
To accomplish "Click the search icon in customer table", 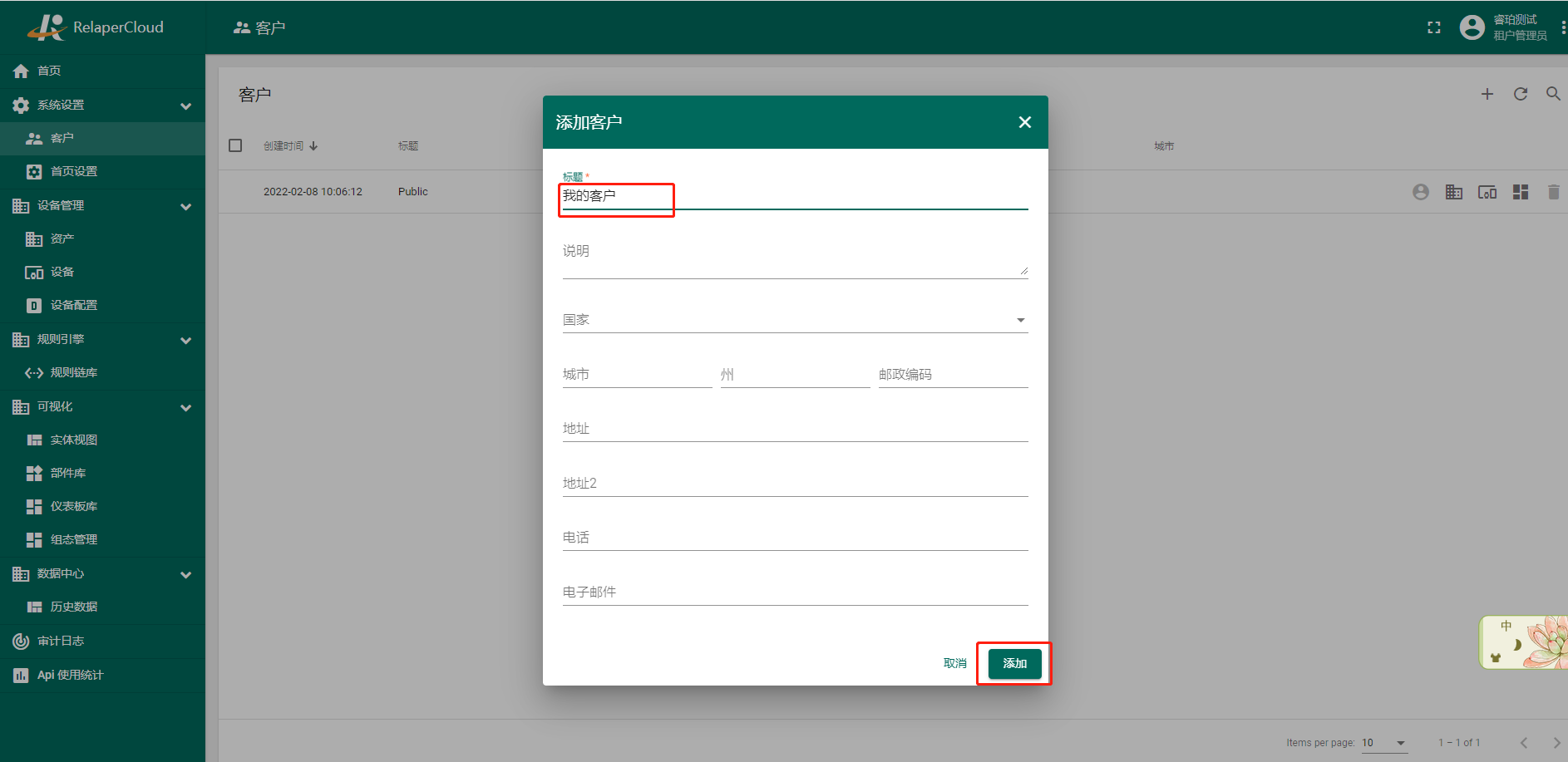I will [1553, 94].
